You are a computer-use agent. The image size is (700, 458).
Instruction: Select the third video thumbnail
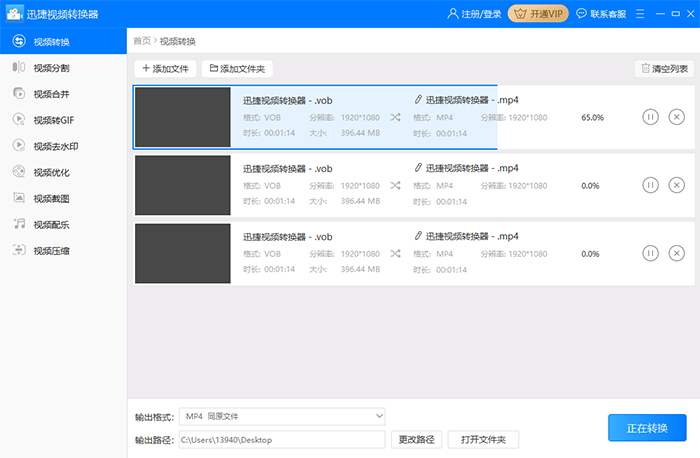point(183,253)
